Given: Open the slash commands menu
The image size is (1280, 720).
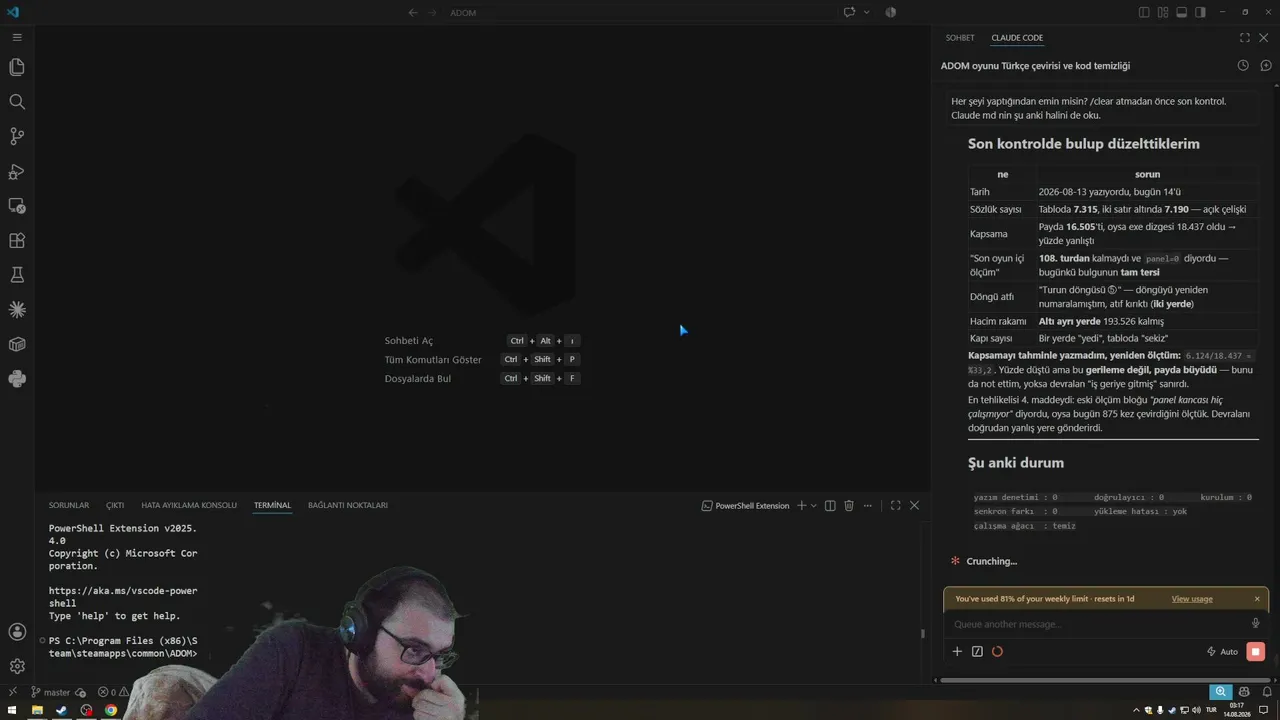Looking at the screenshot, I should pyautogui.click(x=977, y=652).
